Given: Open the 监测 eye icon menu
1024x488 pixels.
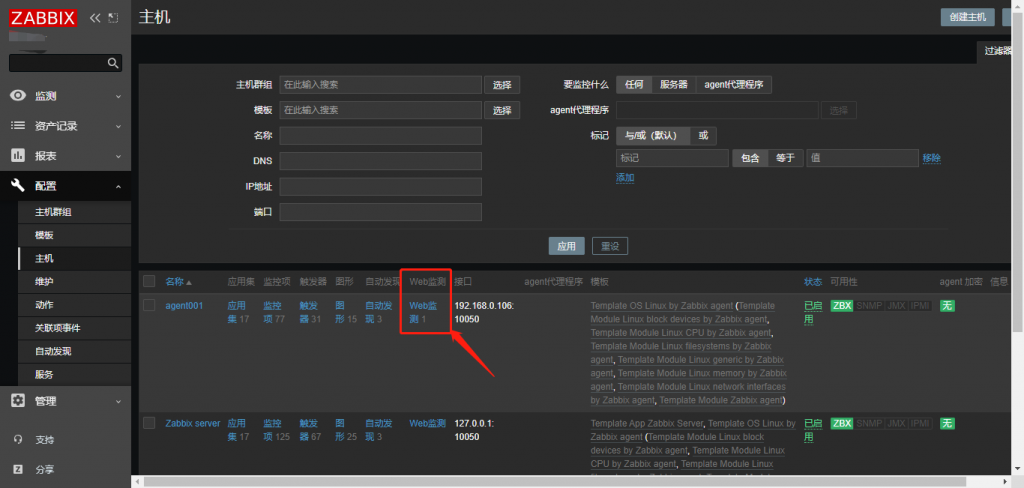Looking at the screenshot, I should pos(18,95).
